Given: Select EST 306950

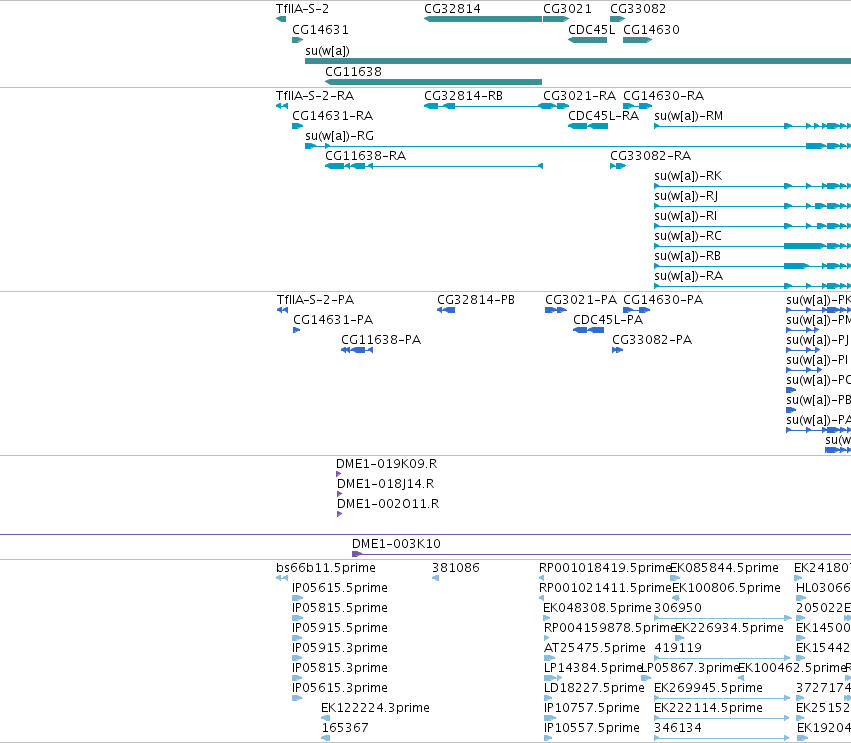Looking at the screenshot, I should pos(678,608).
